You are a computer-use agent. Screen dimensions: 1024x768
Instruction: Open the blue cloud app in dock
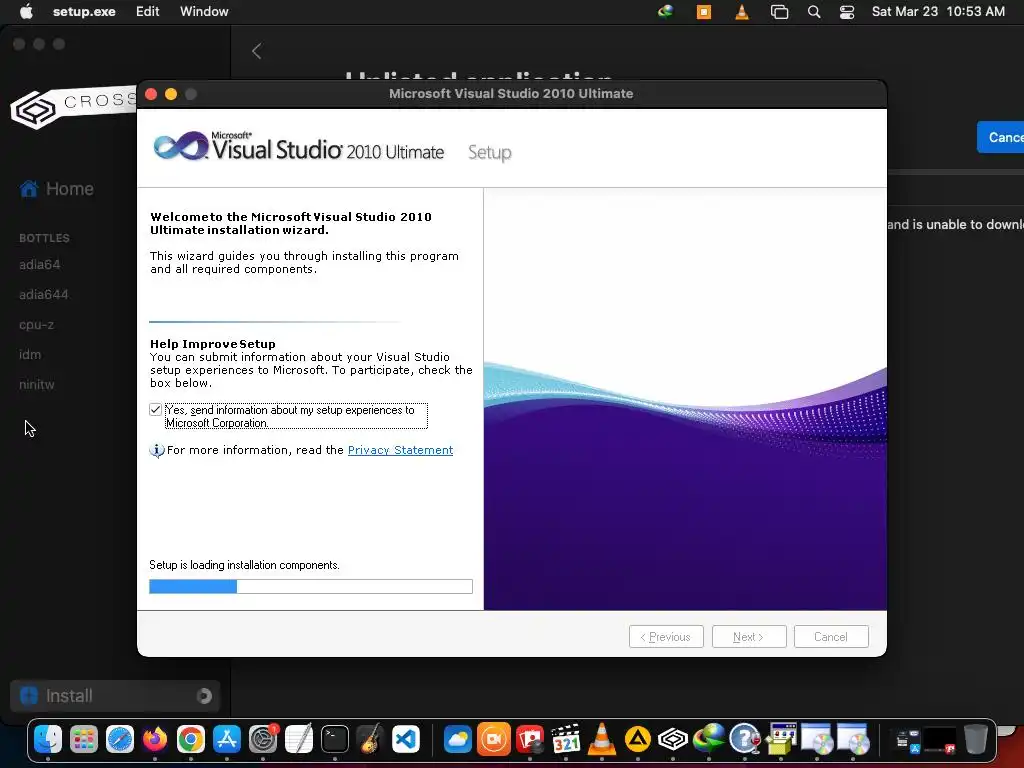[458, 740]
